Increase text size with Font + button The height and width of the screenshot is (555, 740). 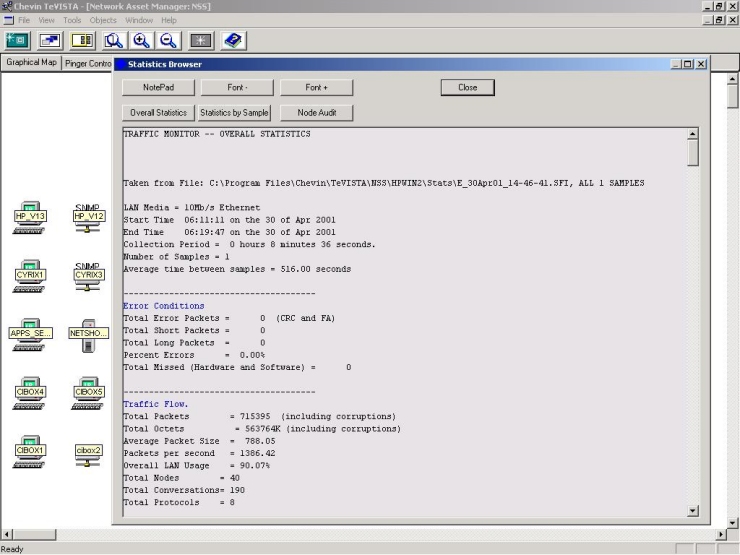point(316,87)
